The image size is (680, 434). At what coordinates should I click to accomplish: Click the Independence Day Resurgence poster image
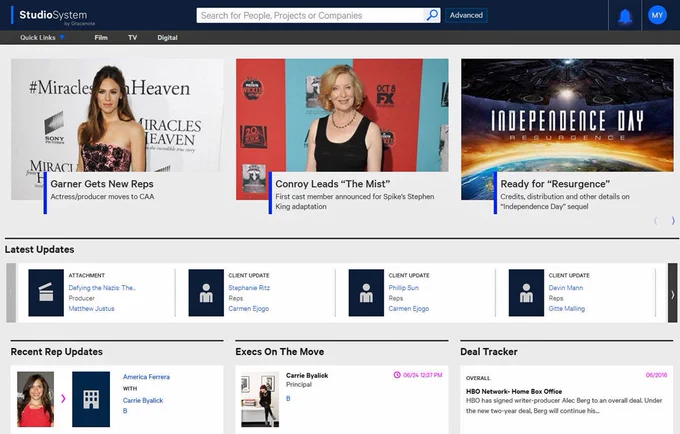567,115
